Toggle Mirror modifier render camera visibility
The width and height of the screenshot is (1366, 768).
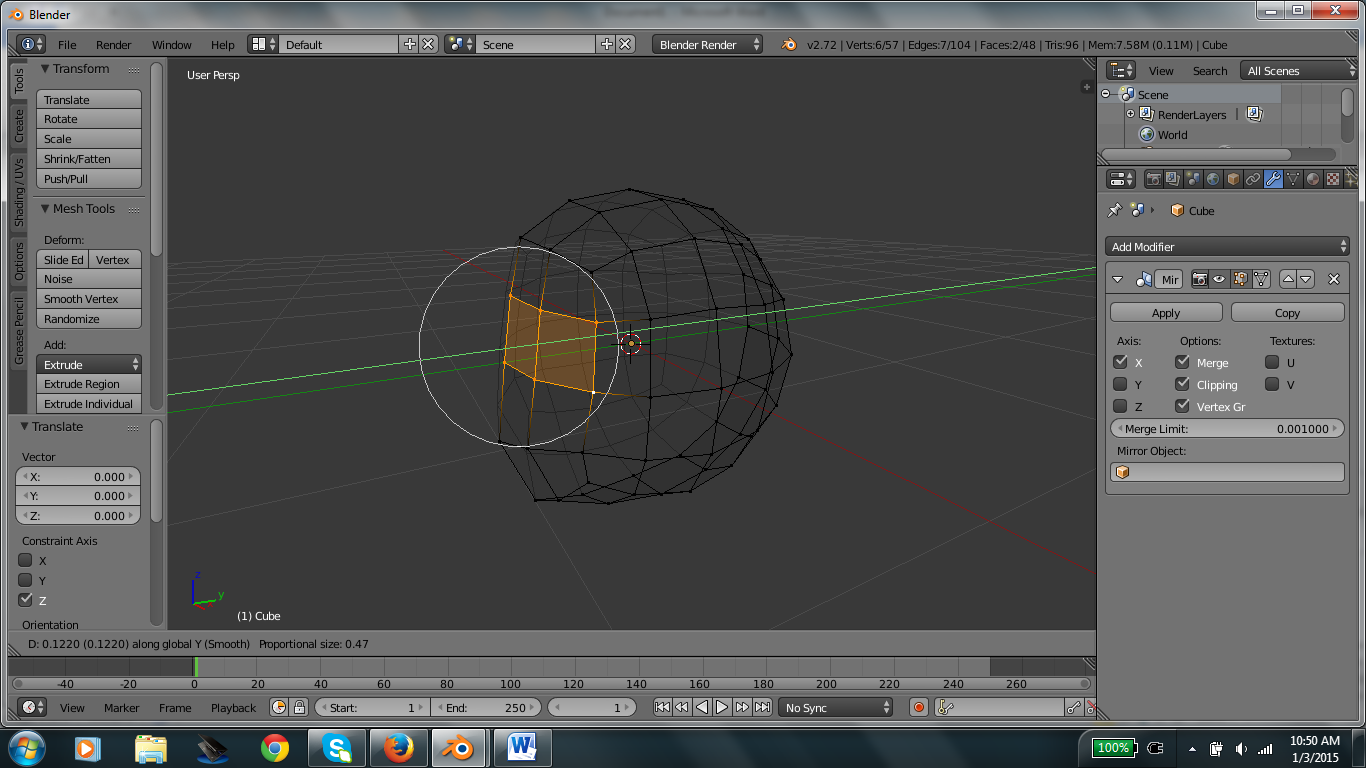(1199, 279)
